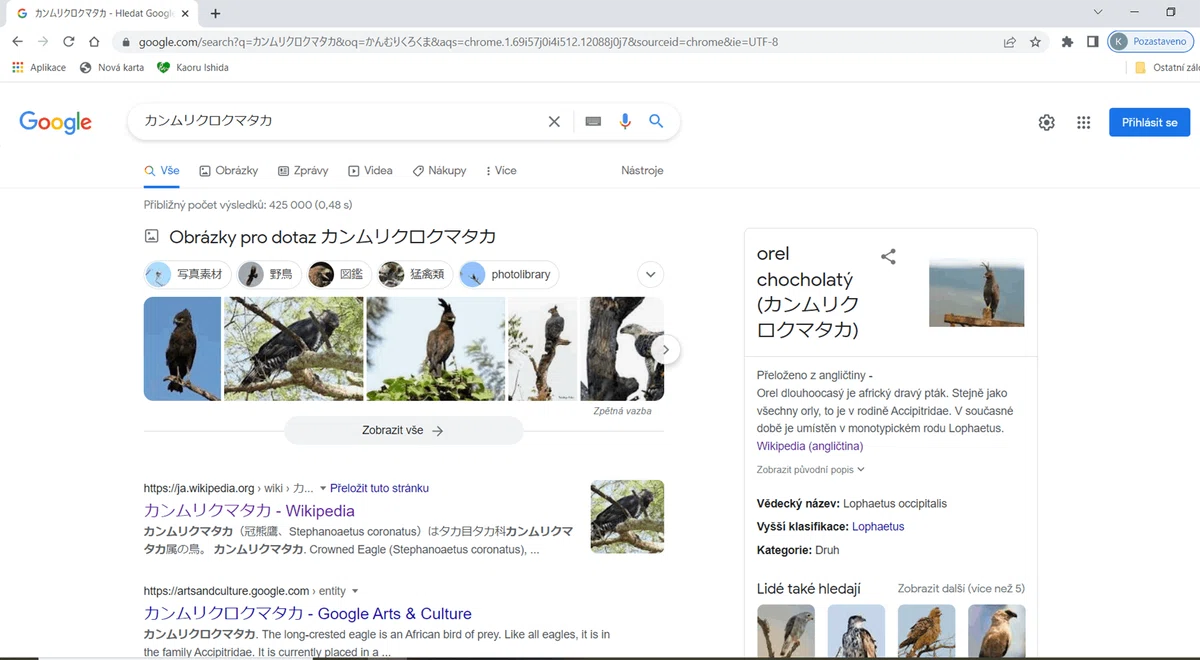This screenshot has width=1200, height=660.
Task: Open Google settings gear icon
Action: [1046, 122]
